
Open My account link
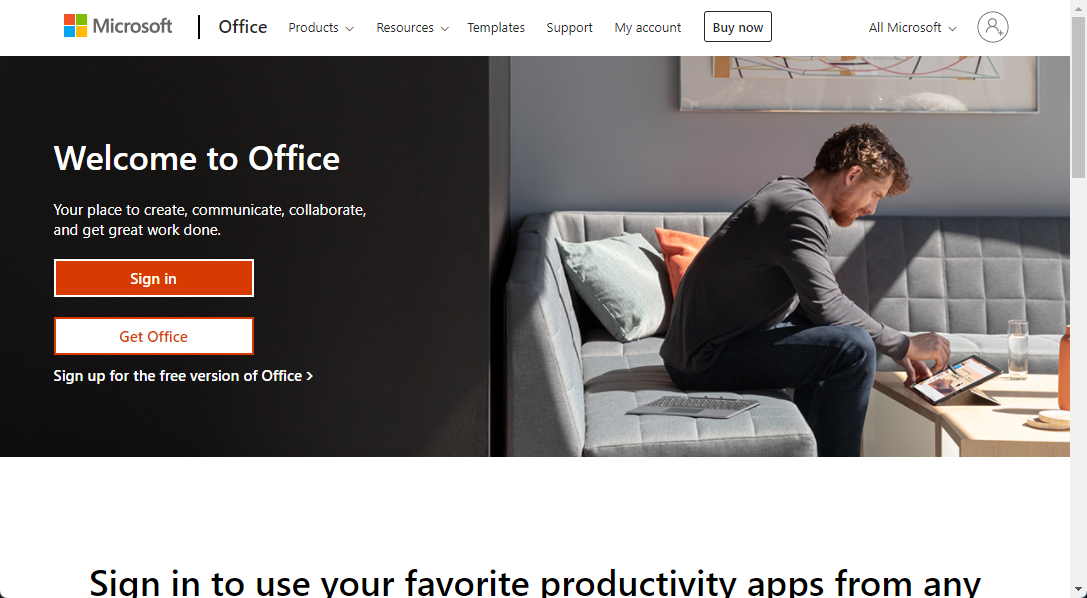(647, 28)
